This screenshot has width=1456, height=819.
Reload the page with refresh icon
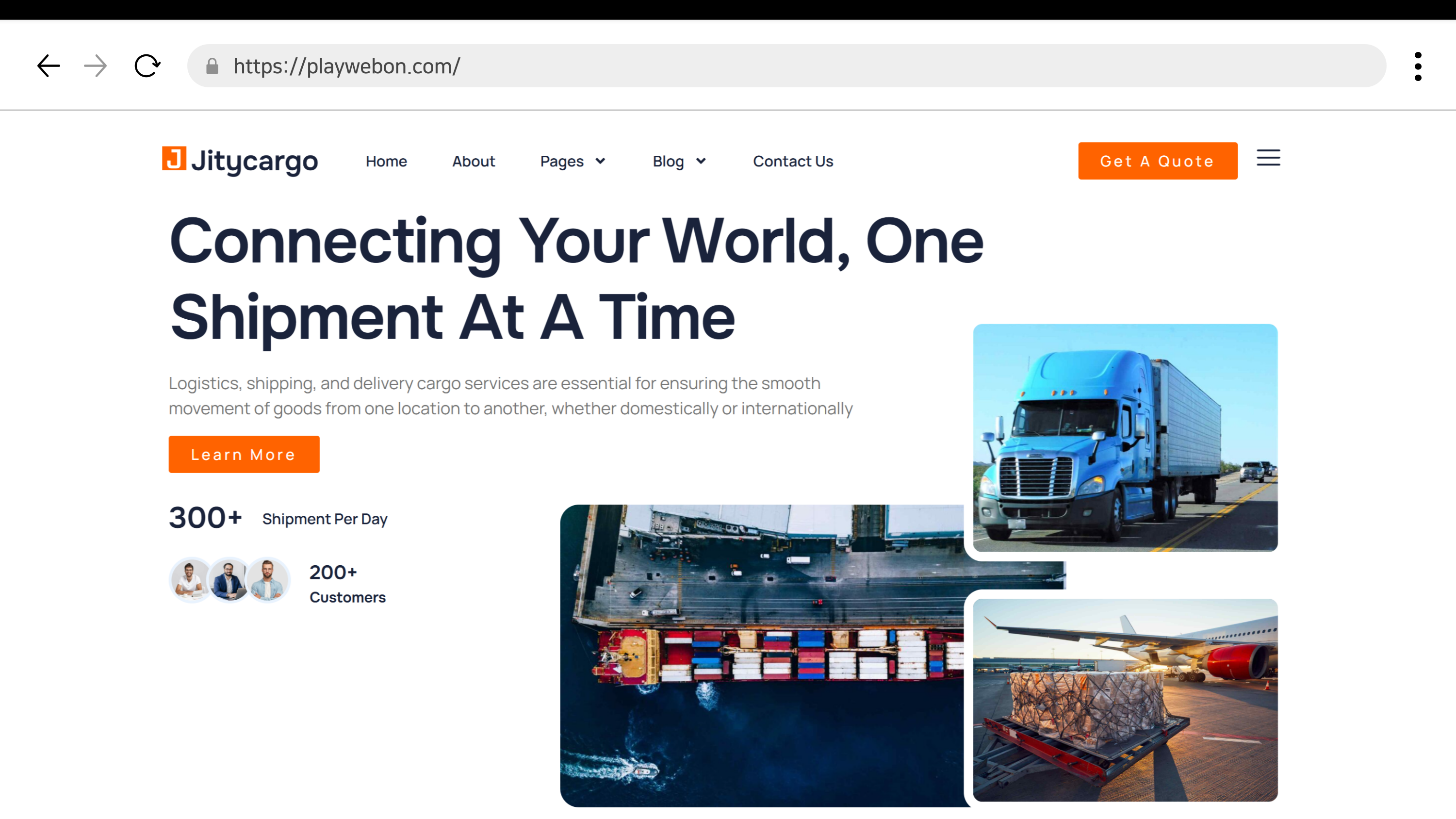point(147,66)
